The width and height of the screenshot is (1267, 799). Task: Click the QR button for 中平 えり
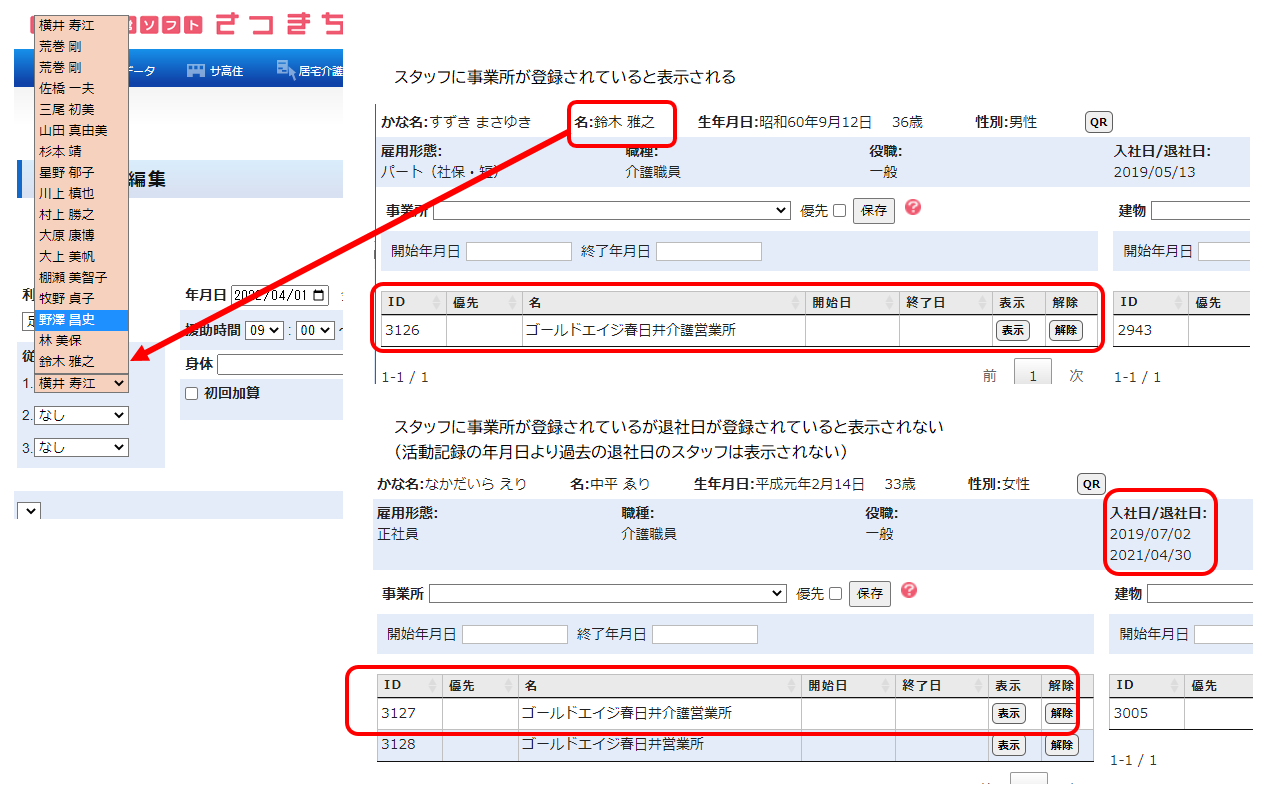pyautogui.click(x=1091, y=484)
